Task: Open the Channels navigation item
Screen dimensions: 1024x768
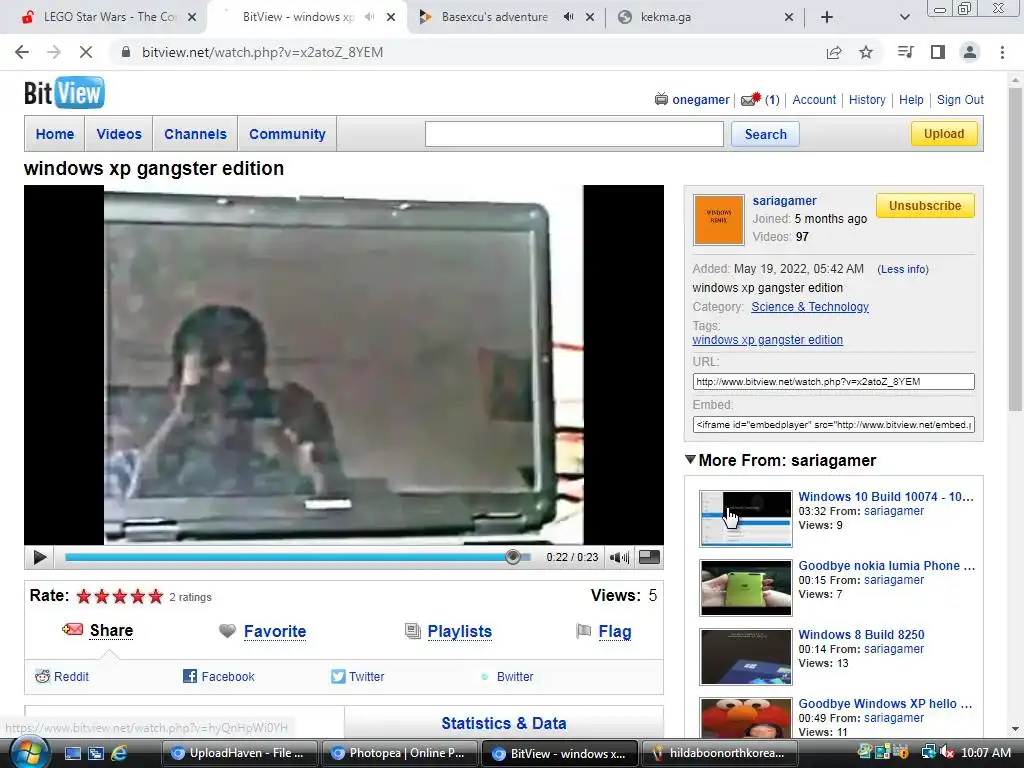Action: click(195, 134)
